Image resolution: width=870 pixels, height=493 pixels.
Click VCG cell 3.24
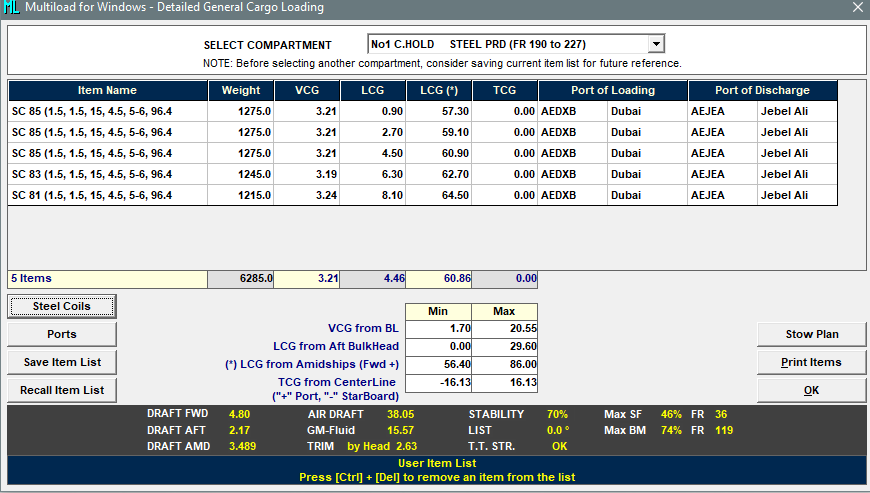[x=307, y=196]
